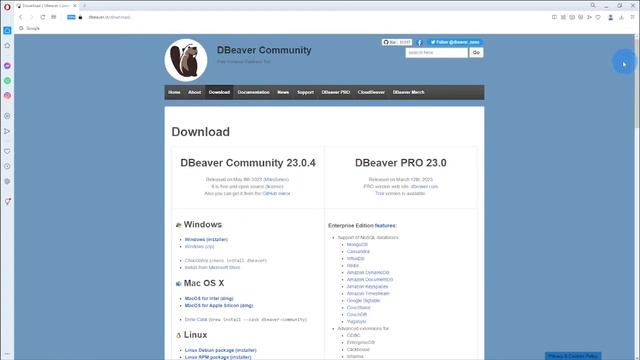Open the Opera main menu logo
The height and width of the screenshot is (360, 640).
[x=7, y=7]
